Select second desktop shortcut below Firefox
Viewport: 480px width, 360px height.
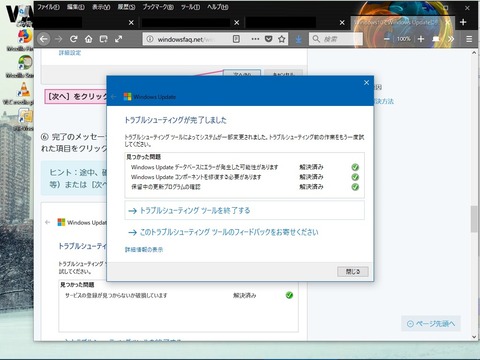point(25,63)
